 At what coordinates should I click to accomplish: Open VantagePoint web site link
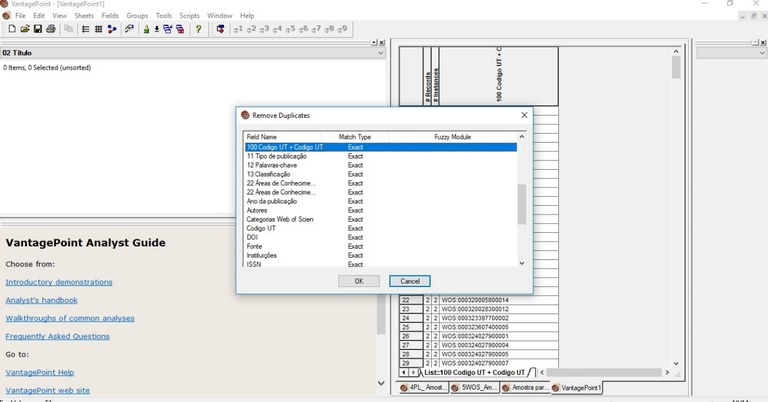point(48,391)
